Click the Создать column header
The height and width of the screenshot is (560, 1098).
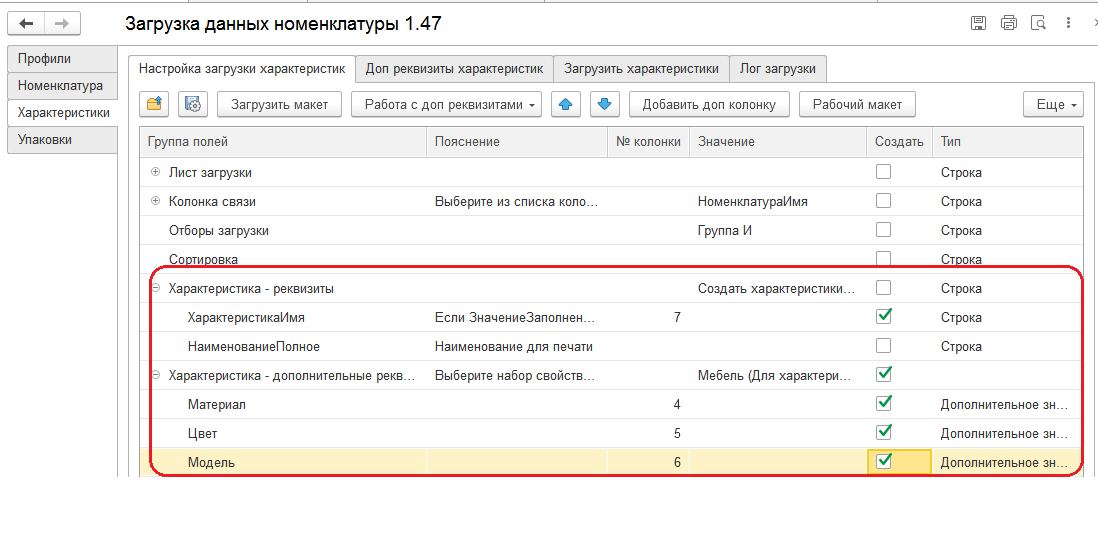(x=900, y=141)
